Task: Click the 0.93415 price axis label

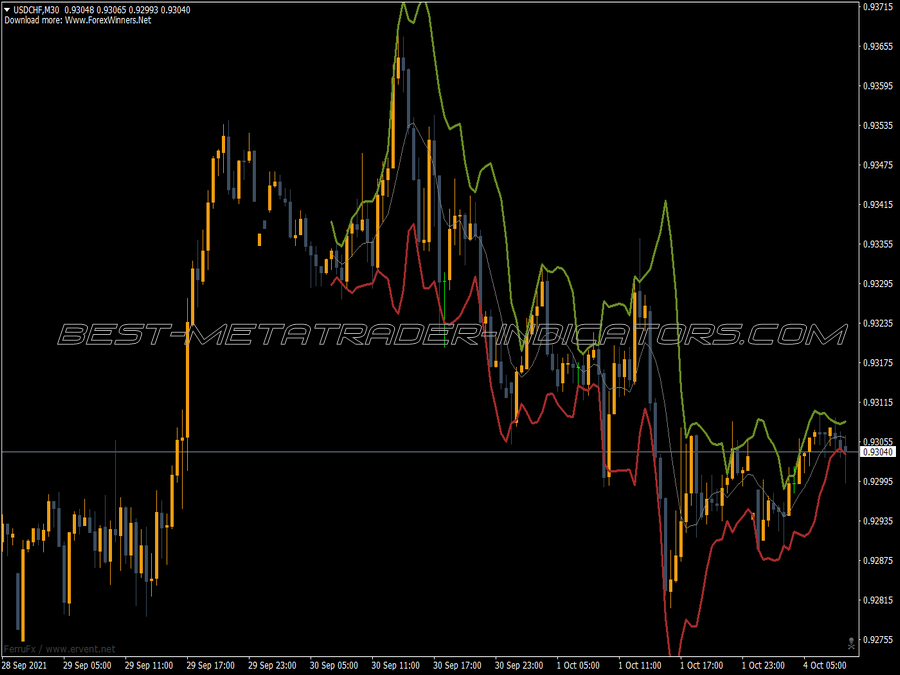Action: click(878, 205)
